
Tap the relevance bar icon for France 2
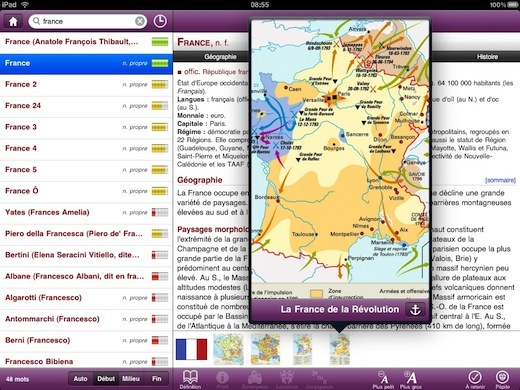tap(160, 84)
